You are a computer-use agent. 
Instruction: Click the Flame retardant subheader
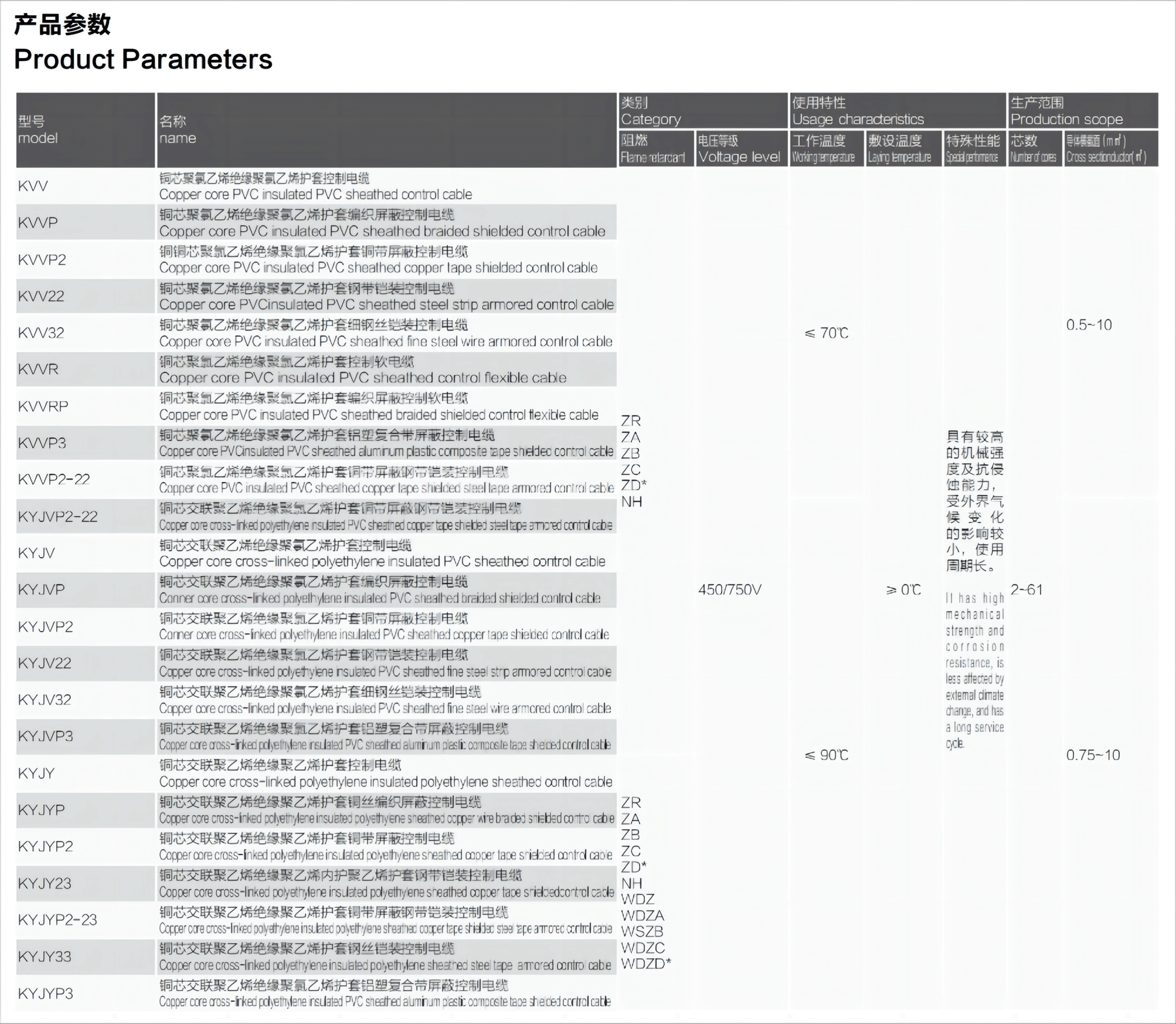[656, 149]
